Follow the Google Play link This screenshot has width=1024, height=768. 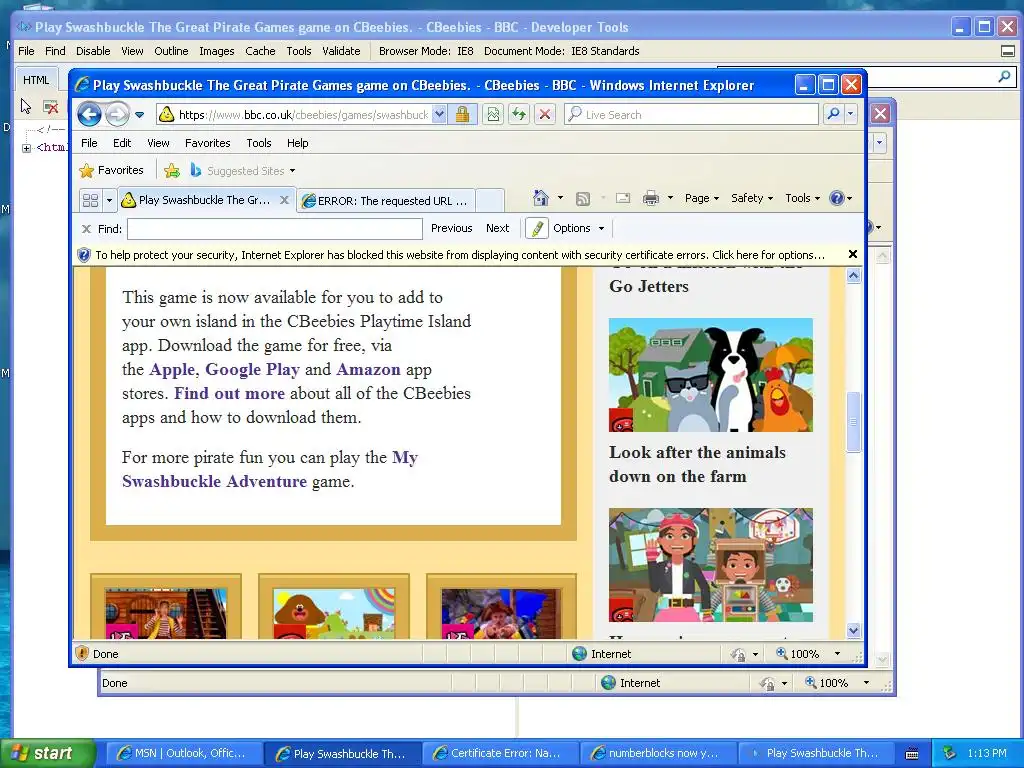pyautogui.click(x=252, y=370)
